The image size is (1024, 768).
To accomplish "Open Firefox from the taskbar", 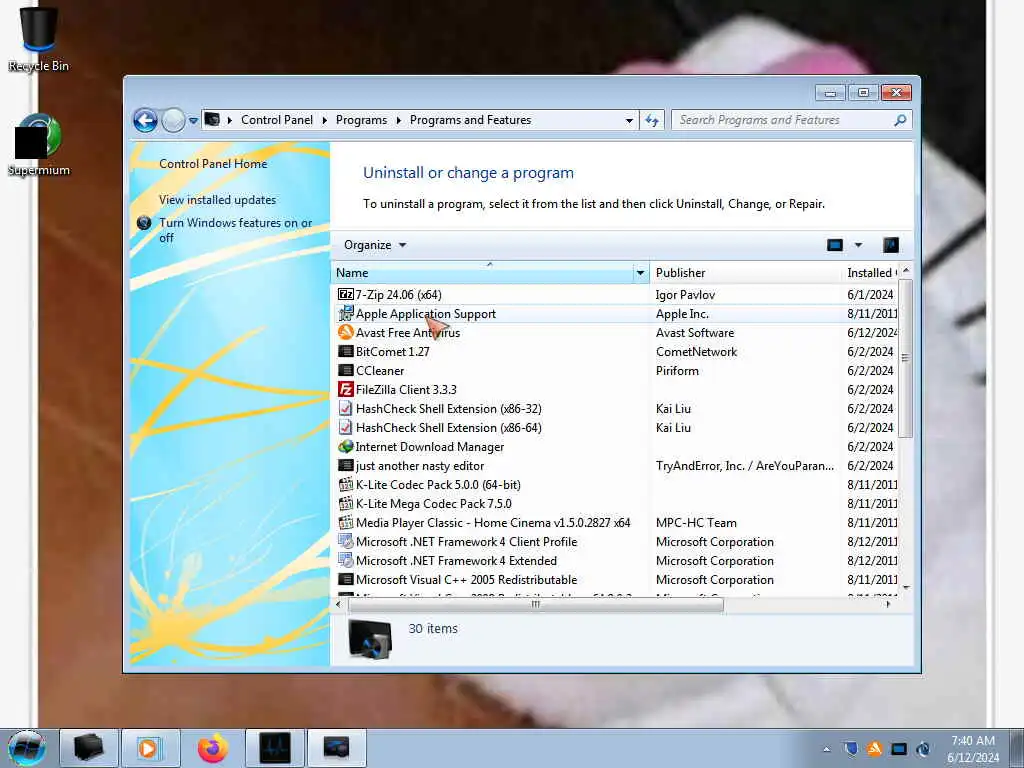I will pyautogui.click(x=212, y=748).
